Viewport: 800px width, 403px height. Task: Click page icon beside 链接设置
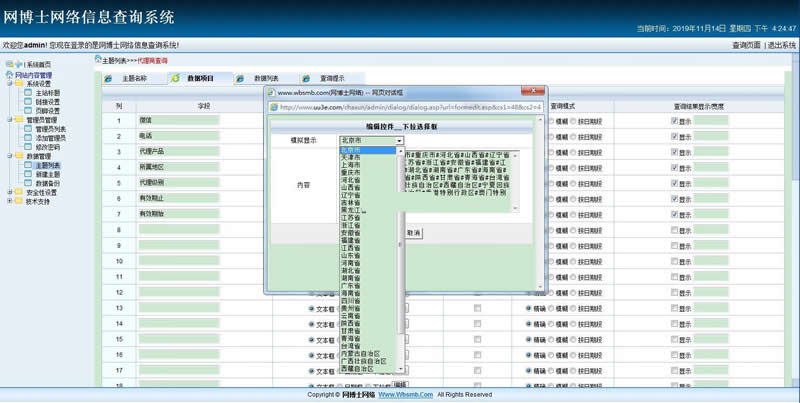click(28, 102)
